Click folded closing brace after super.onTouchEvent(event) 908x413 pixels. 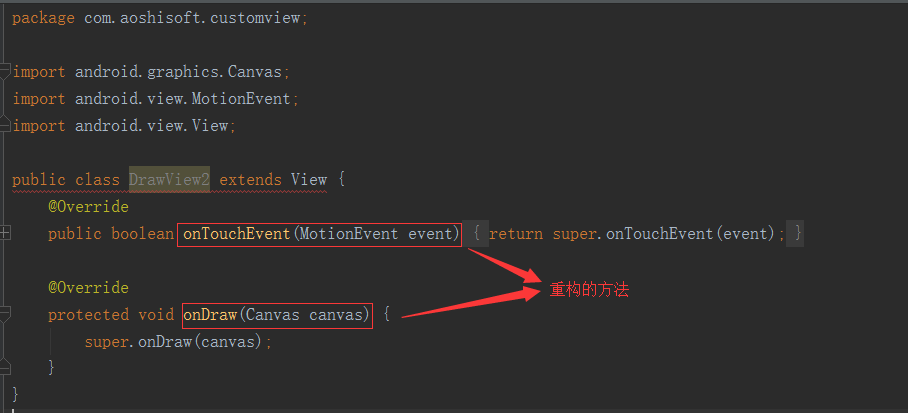[x=796, y=234]
